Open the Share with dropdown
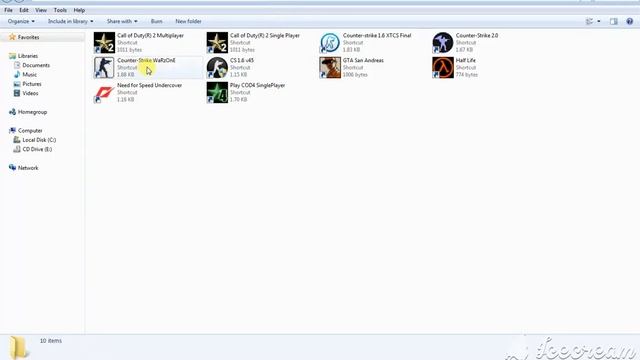Viewport: 640px width, 360px height. pos(122,21)
